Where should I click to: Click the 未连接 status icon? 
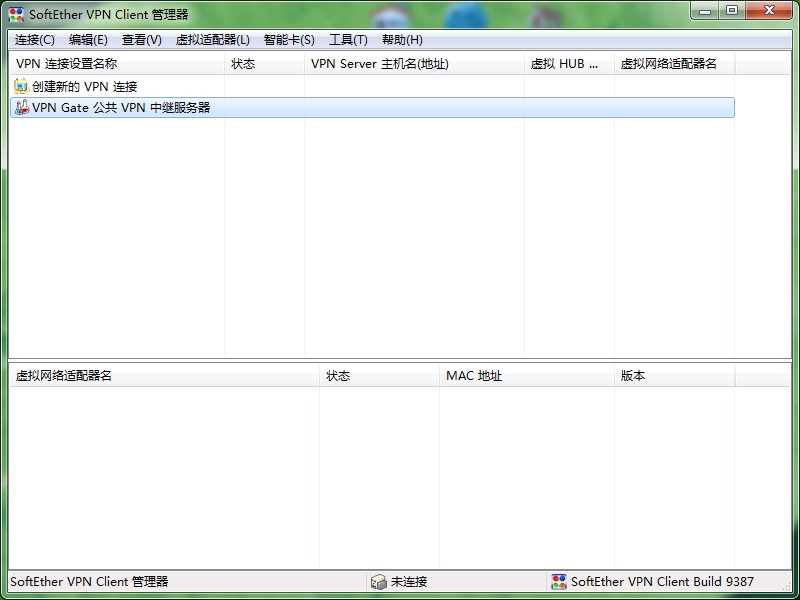tap(379, 582)
